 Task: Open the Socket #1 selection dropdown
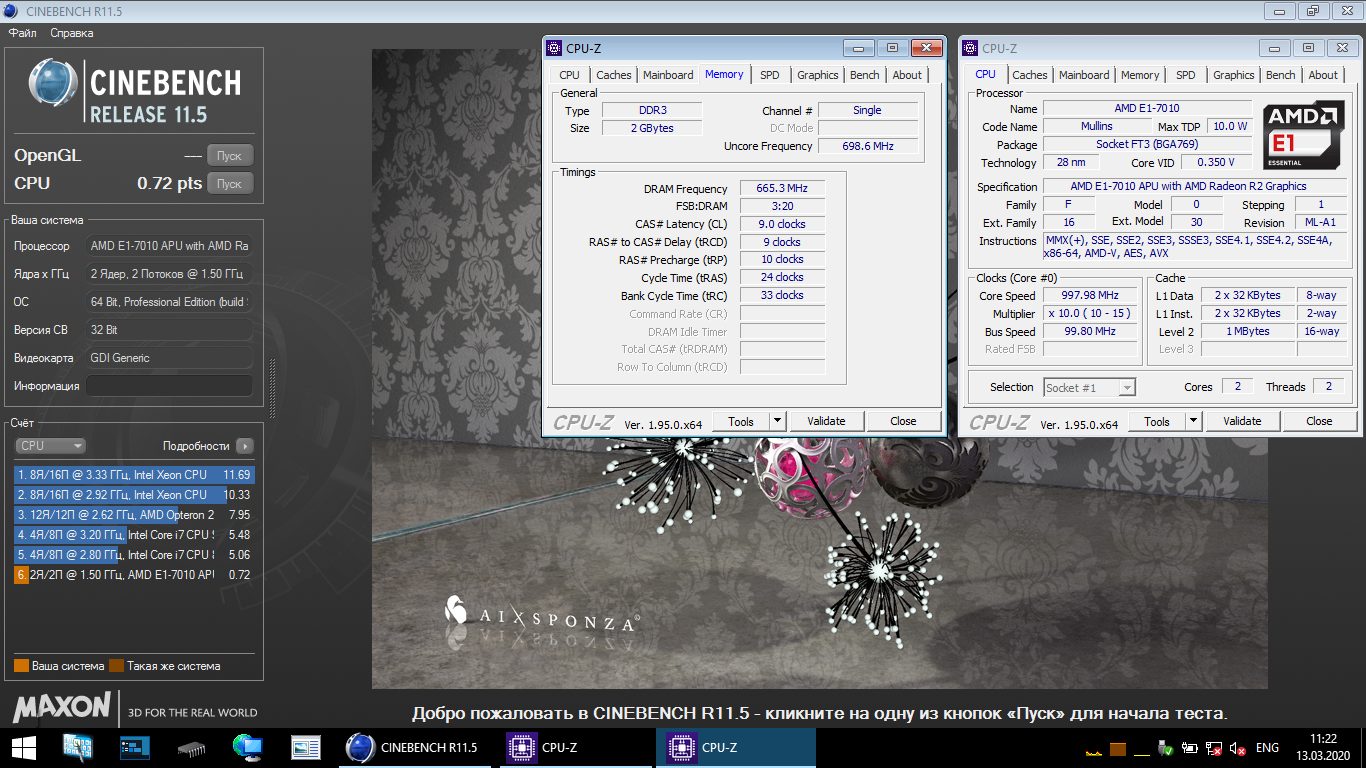tap(1089, 387)
